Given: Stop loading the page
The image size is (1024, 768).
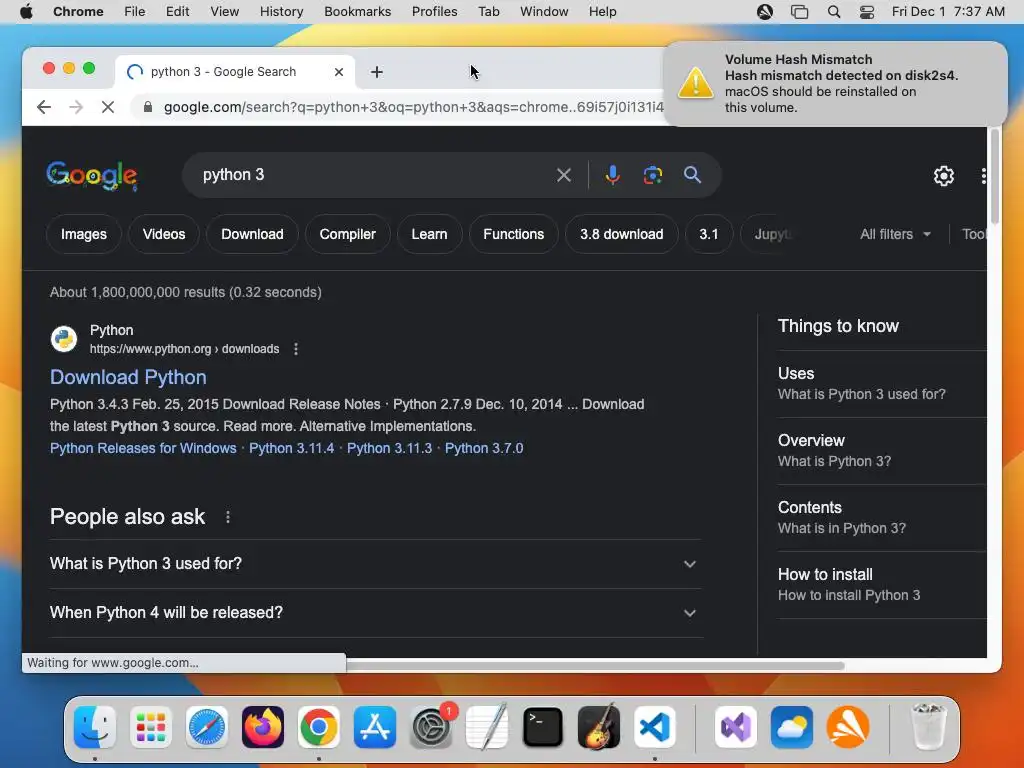Looking at the screenshot, I should [108, 107].
